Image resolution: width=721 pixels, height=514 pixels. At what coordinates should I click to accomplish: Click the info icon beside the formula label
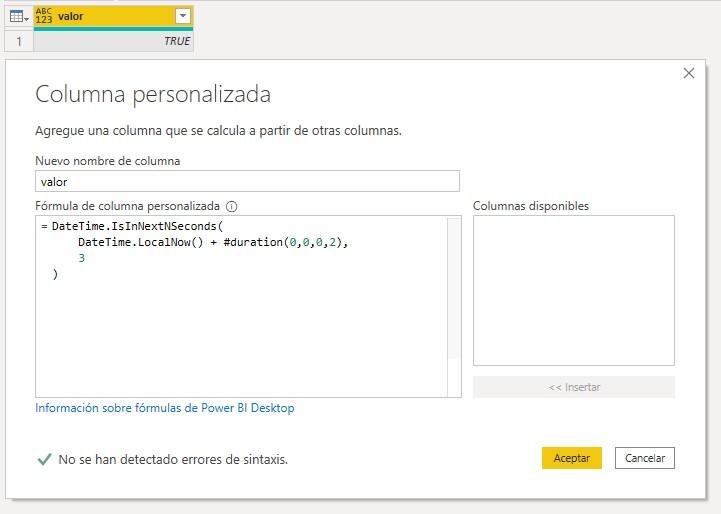point(232,206)
